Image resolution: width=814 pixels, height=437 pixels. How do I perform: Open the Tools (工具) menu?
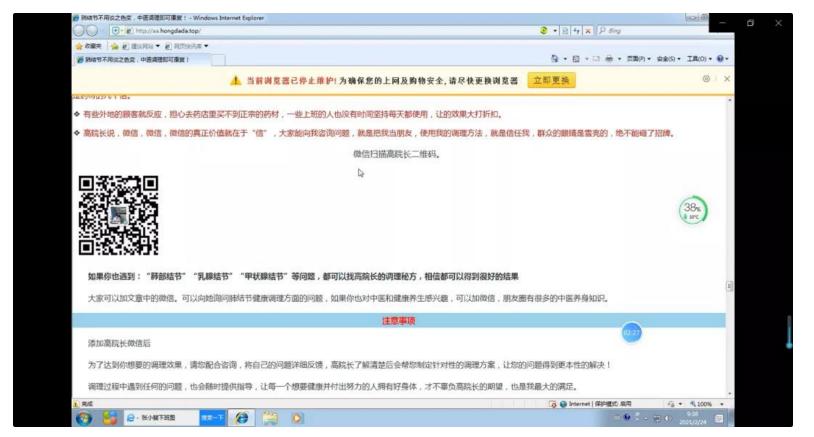[x=699, y=59]
